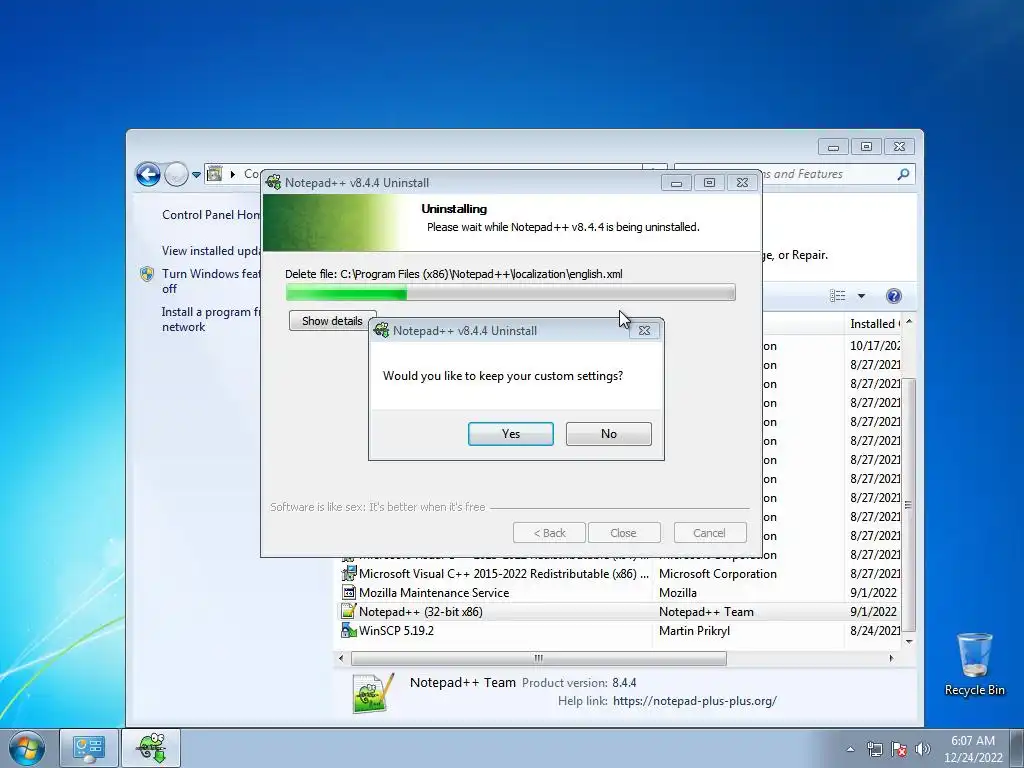Click Yes to keep custom settings
The width and height of the screenshot is (1024, 768).
[511, 434]
